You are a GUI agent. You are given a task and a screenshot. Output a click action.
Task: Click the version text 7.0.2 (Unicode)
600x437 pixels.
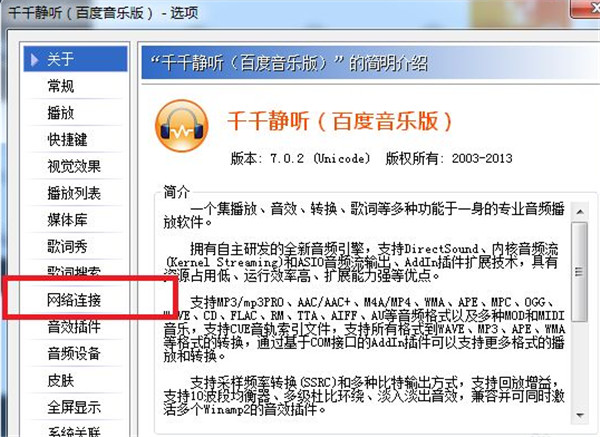pos(320,158)
